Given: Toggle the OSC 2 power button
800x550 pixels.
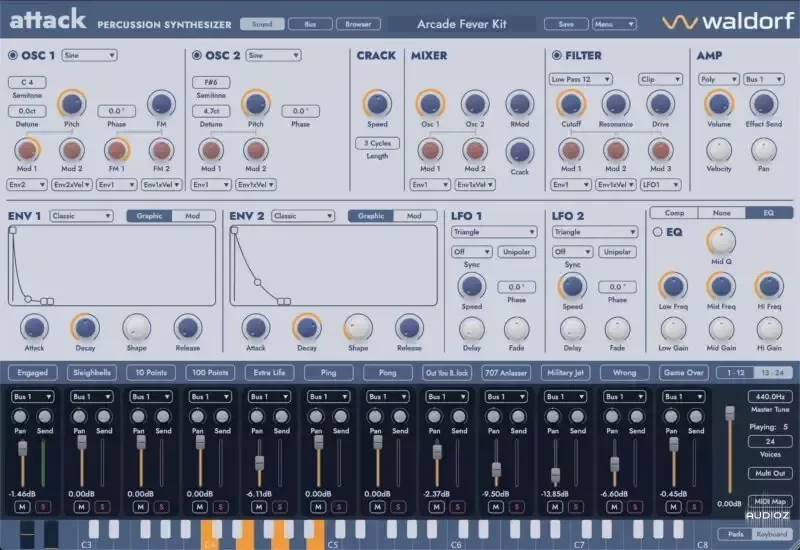Looking at the screenshot, I should tap(196, 55).
